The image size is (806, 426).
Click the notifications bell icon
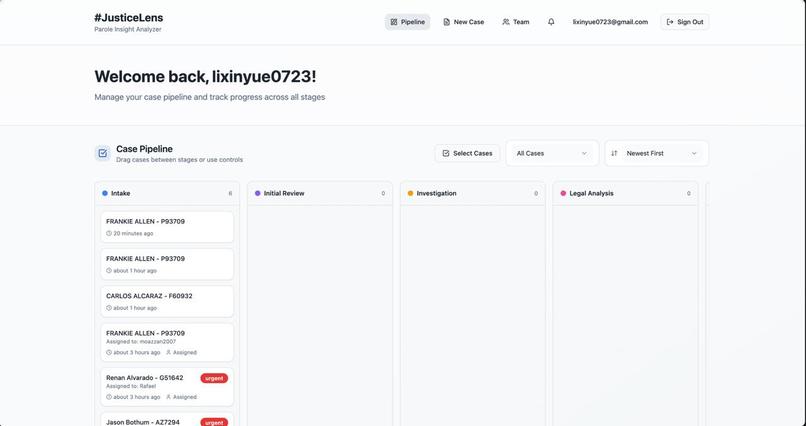(551, 22)
